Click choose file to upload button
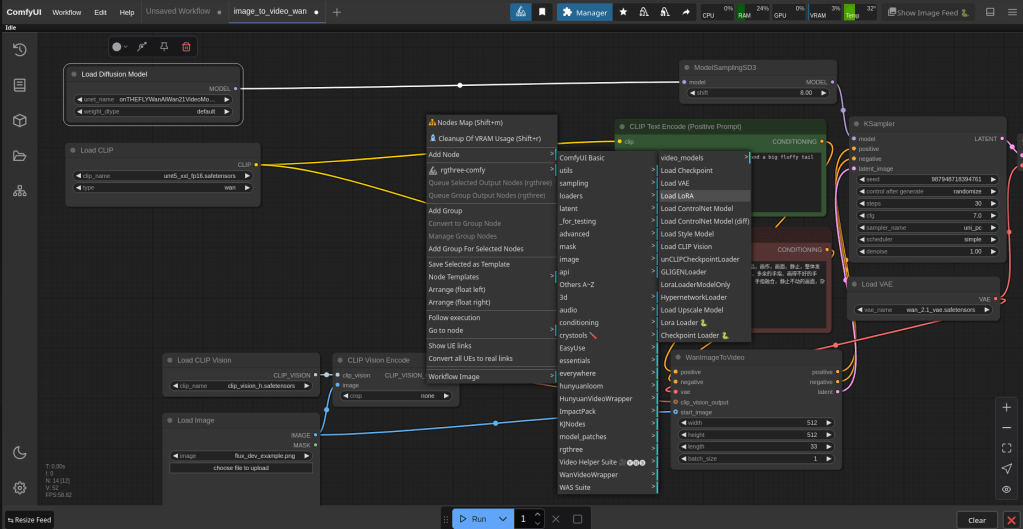 (240, 467)
